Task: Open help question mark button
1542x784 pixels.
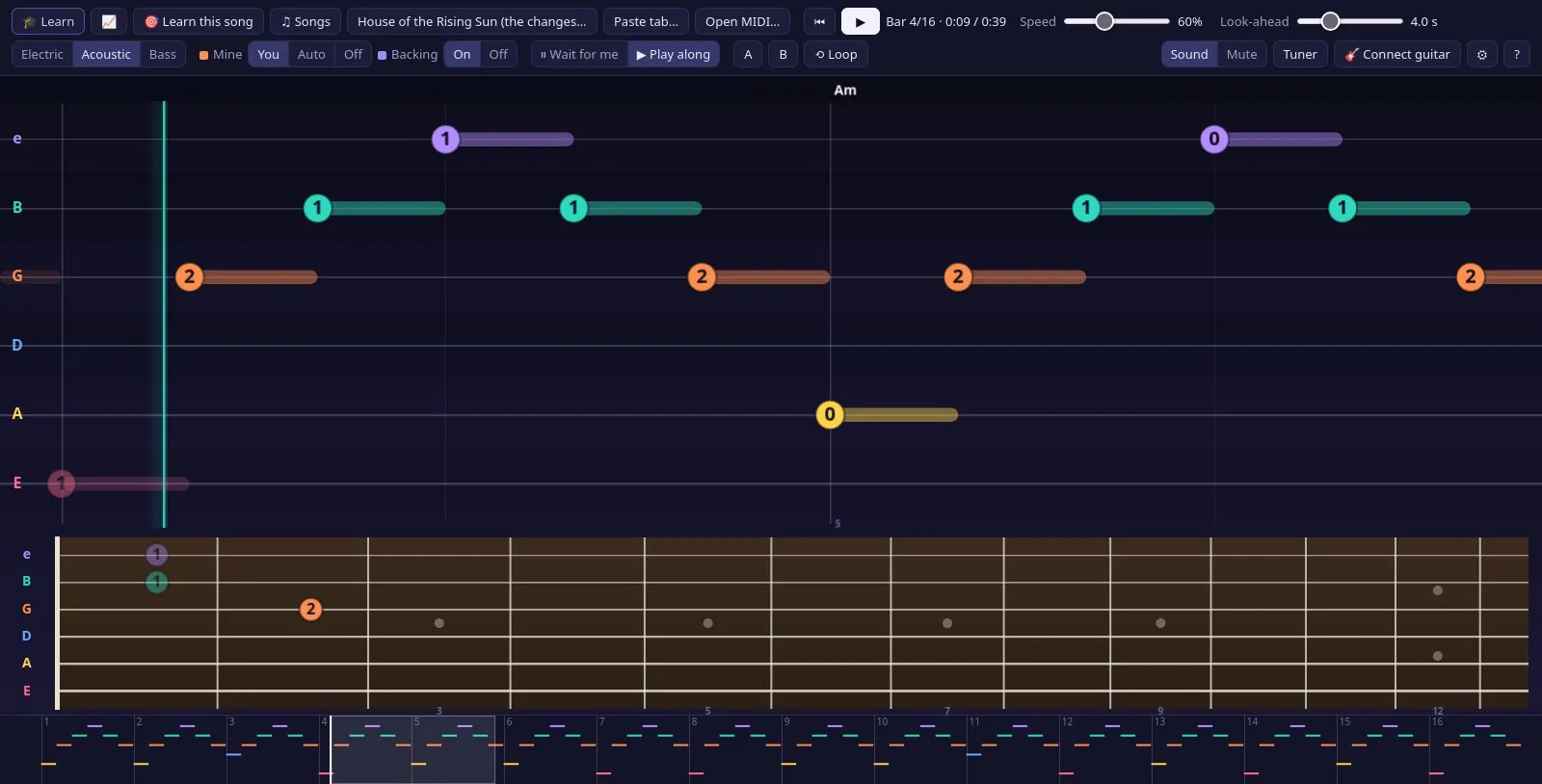Action: [1516, 54]
